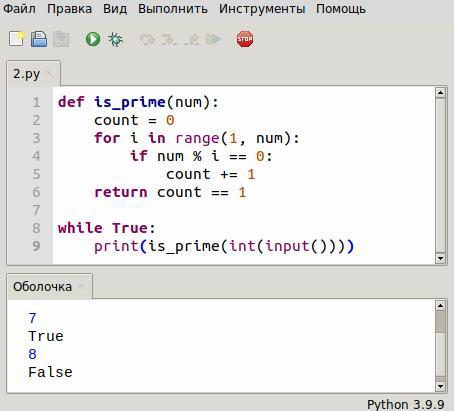Select the 2.py editor tab
This screenshot has height=411, width=454.
coord(27,73)
